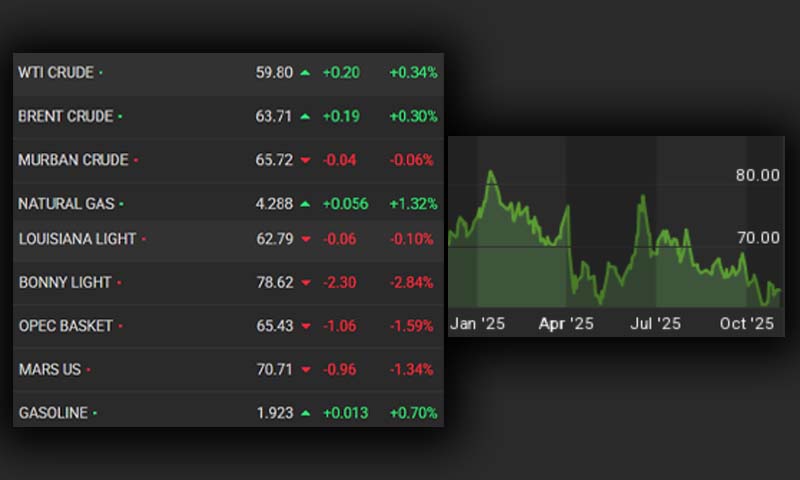Click the Murban price 65.72
Screen dimensions: 800x480
coord(274,160)
